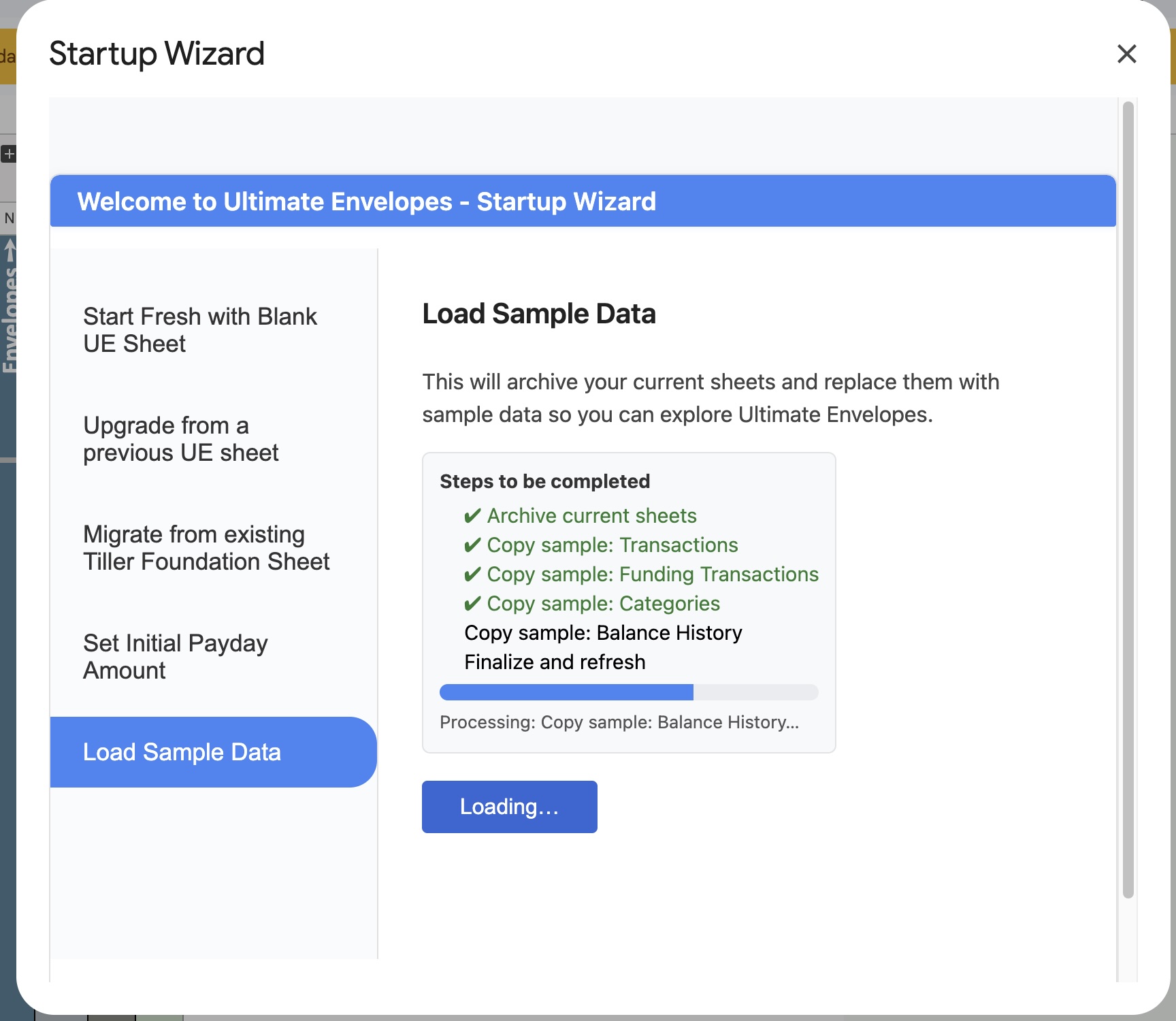Close the Startup Wizard dialog

click(x=1127, y=54)
